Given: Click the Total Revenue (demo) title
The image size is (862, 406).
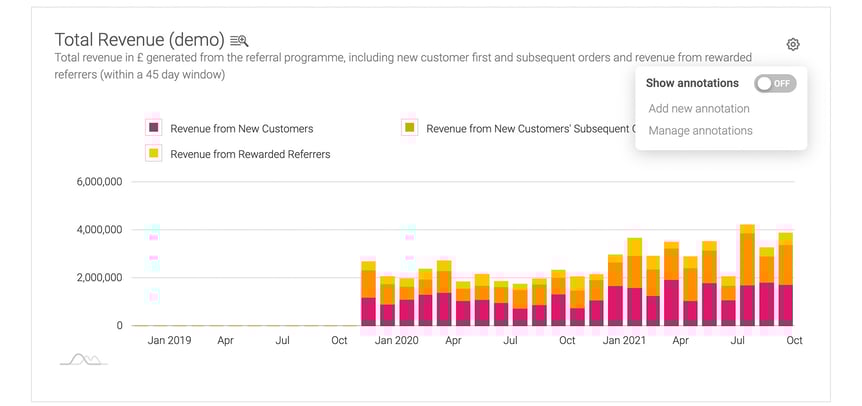Looking at the screenshot, I should tap(140, 40).
